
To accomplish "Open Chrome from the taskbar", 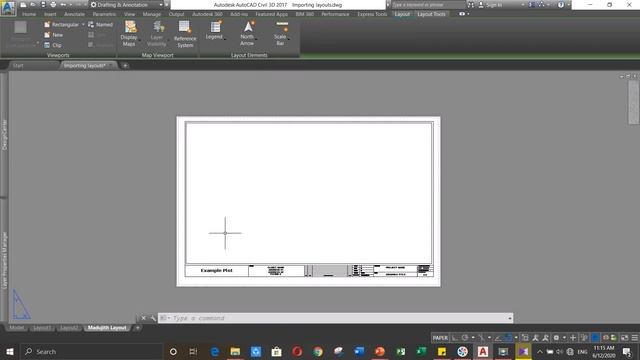I will click(318, 351).
